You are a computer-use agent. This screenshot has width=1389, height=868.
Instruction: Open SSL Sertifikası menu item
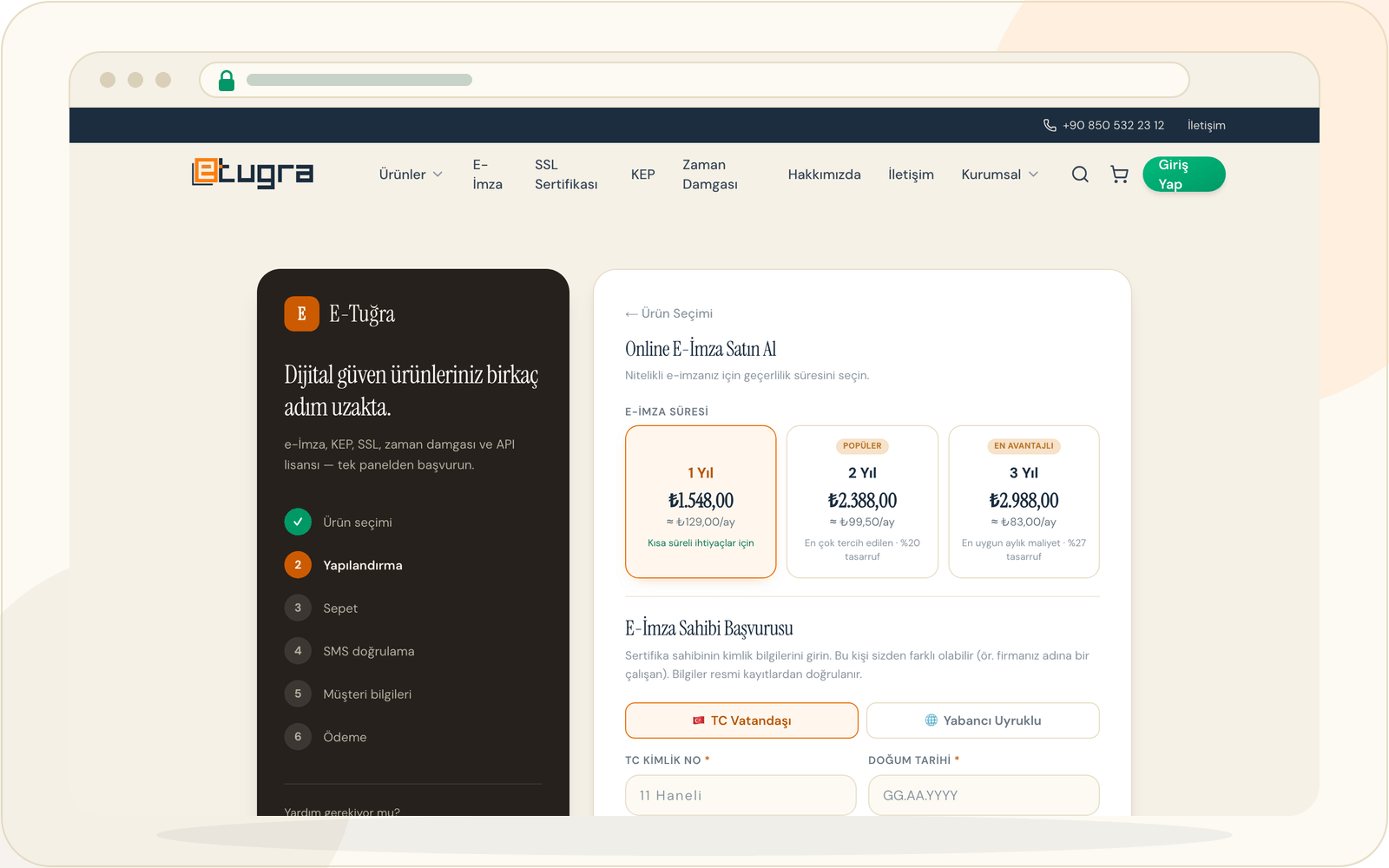[566, 174]
